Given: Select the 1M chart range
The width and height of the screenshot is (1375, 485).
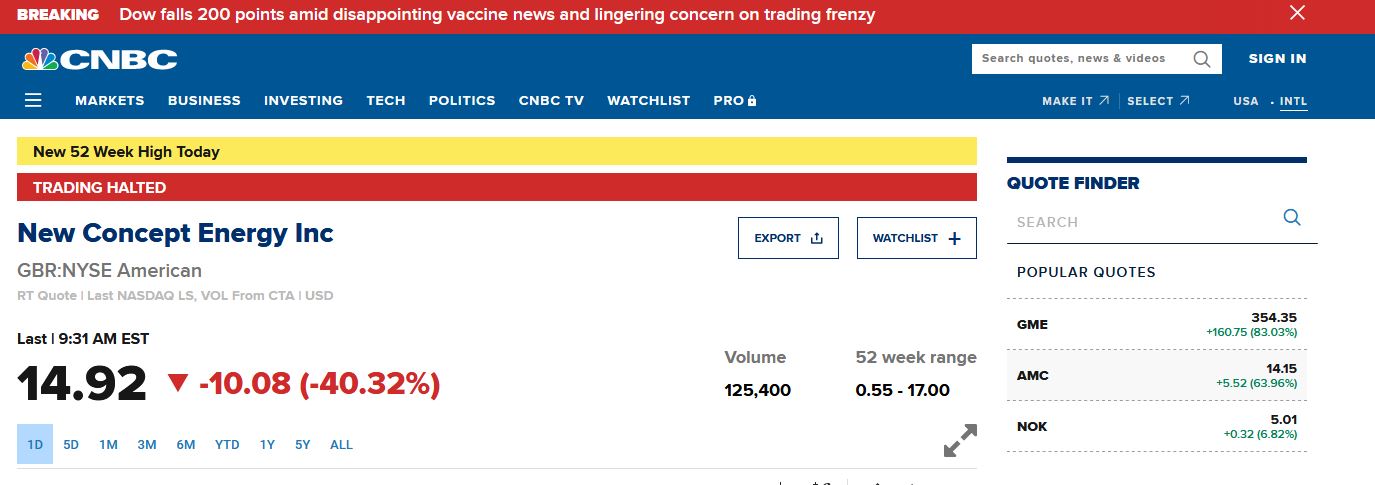Looking at the screenshot, I should pyautogui.click(x=108, y=445).
